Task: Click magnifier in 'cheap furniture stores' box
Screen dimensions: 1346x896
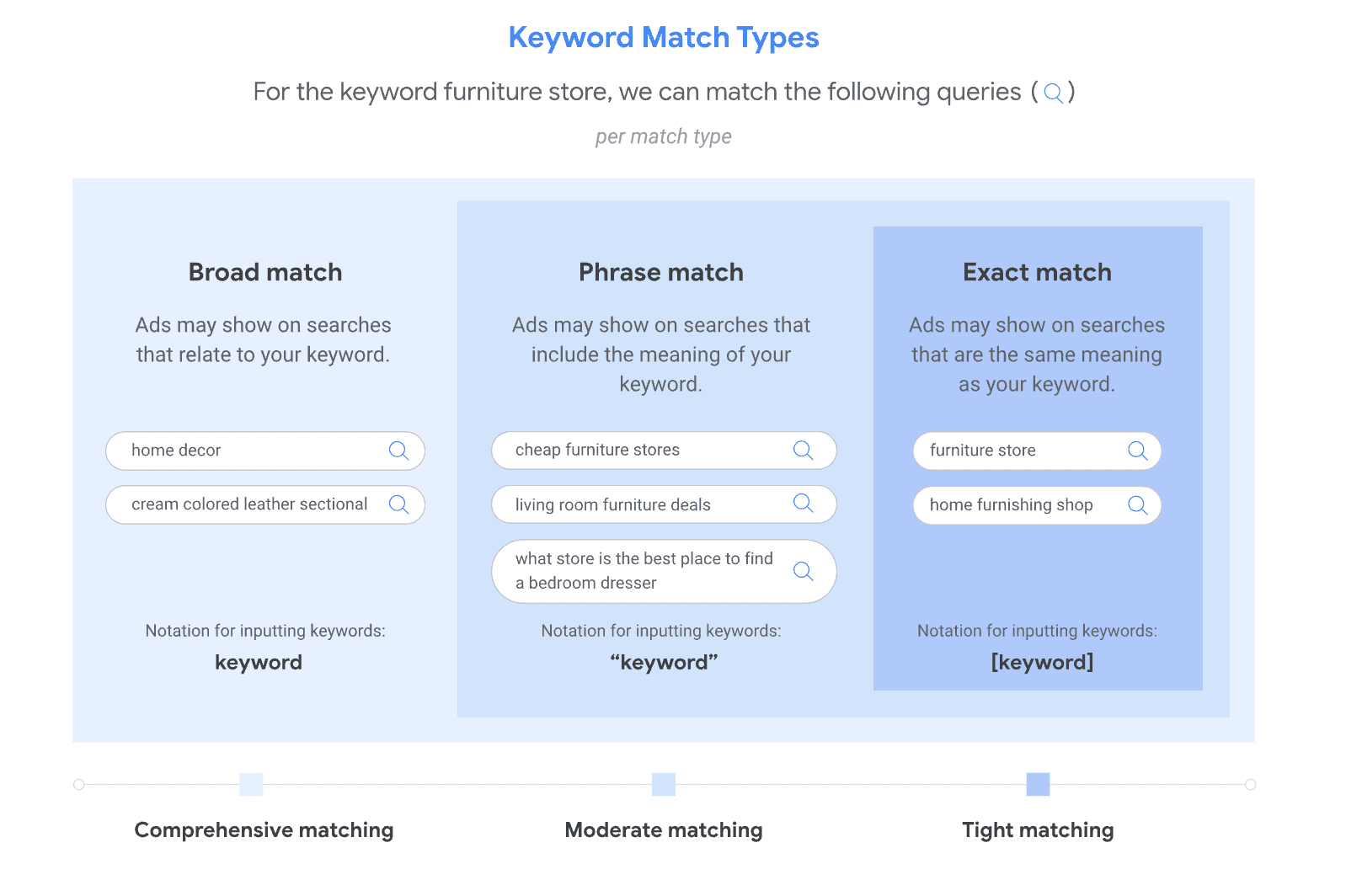Action: coord(803,451)
